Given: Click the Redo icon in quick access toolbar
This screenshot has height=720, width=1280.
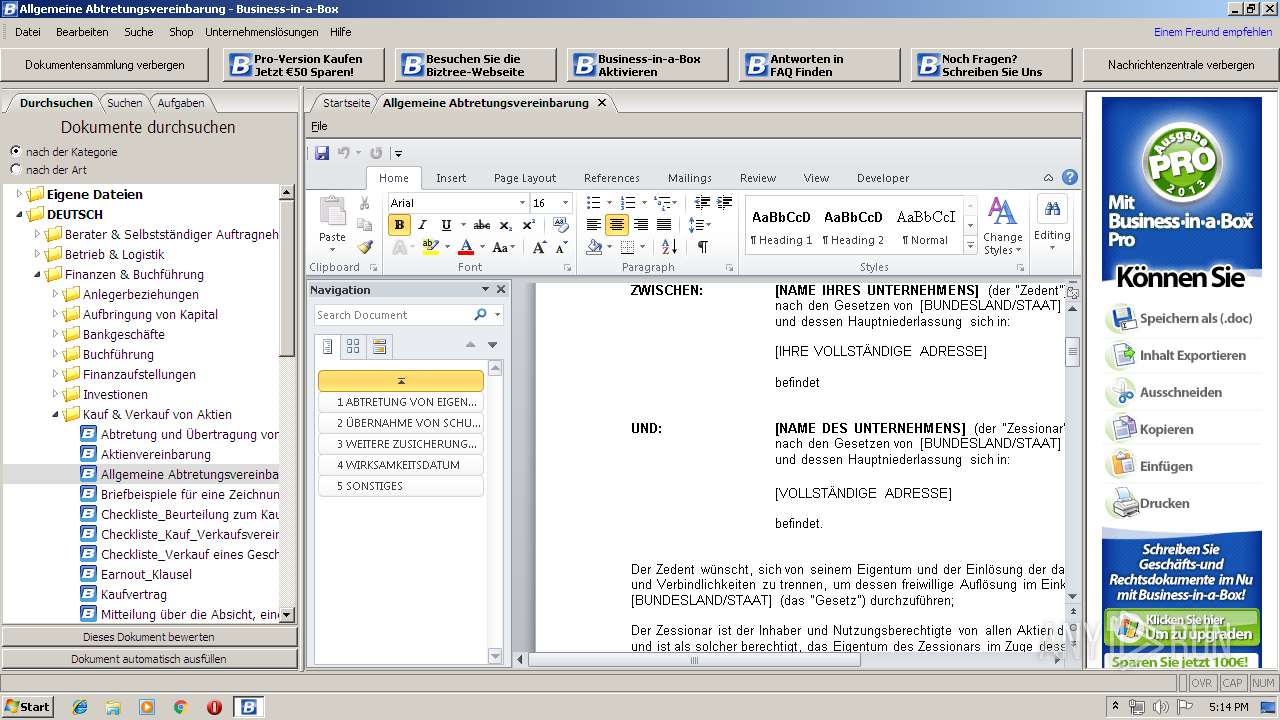Looking at the screenshot, I should point(376,153).
